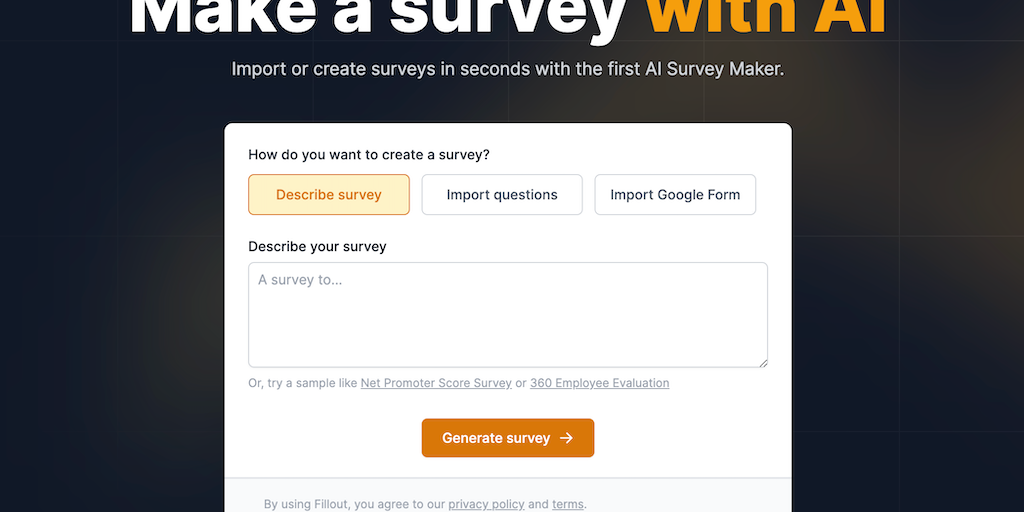
Task: Click "AI Survey Maker" in the subtitle
Action: 718,70
